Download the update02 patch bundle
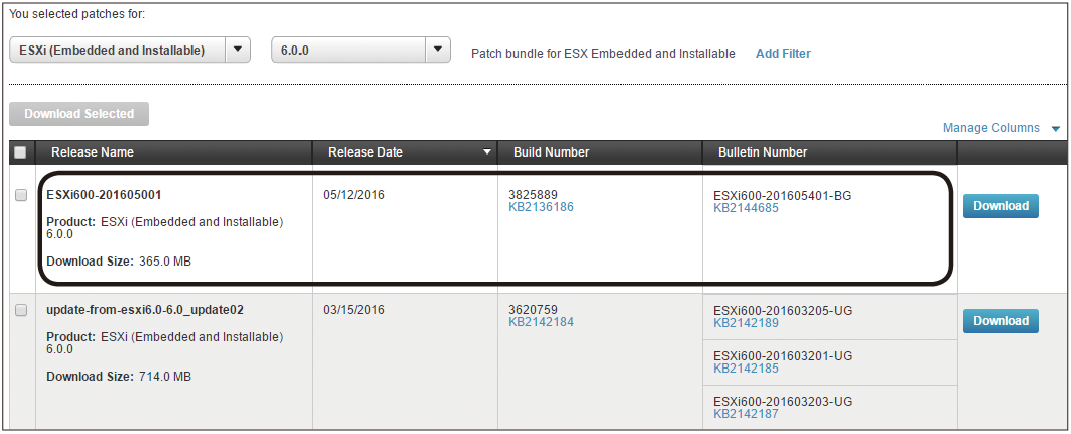The width and height of the screenshot is (1071, 434). click(x=1000, y=321)
